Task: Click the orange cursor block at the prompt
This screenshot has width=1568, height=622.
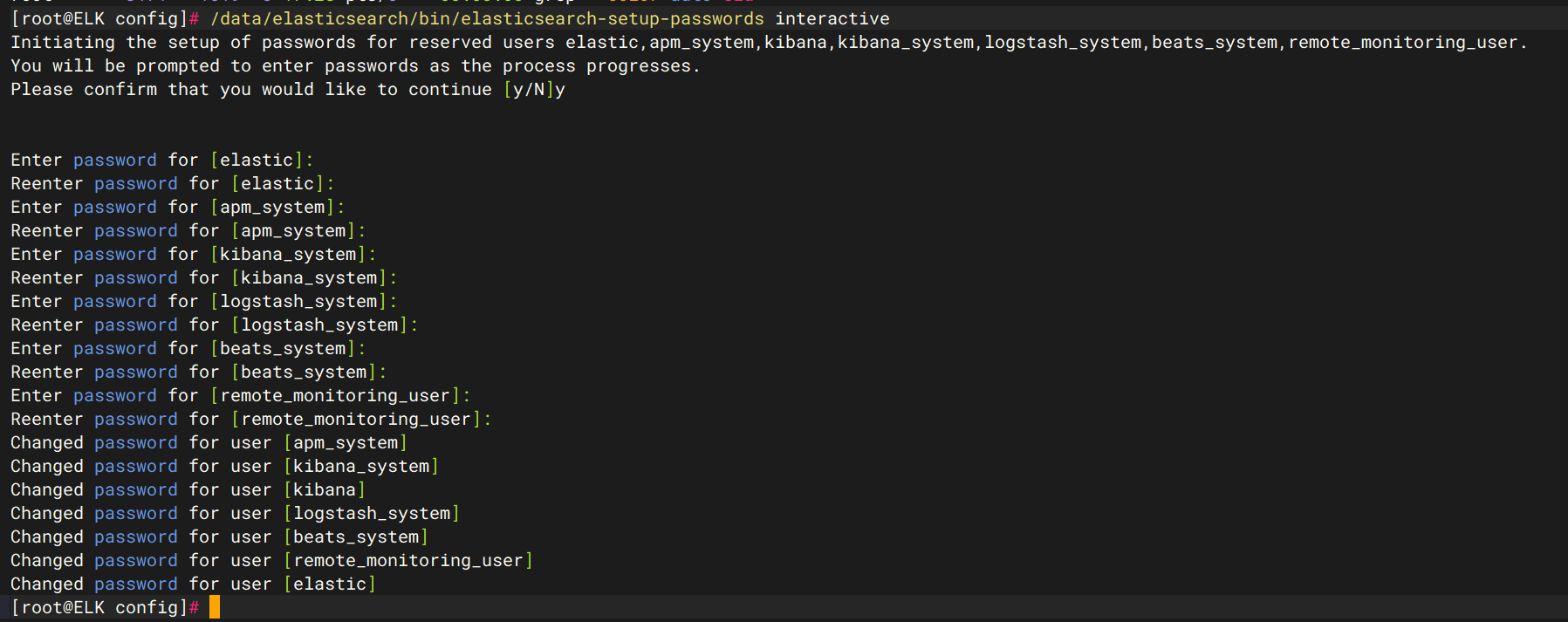Action: 215,607
